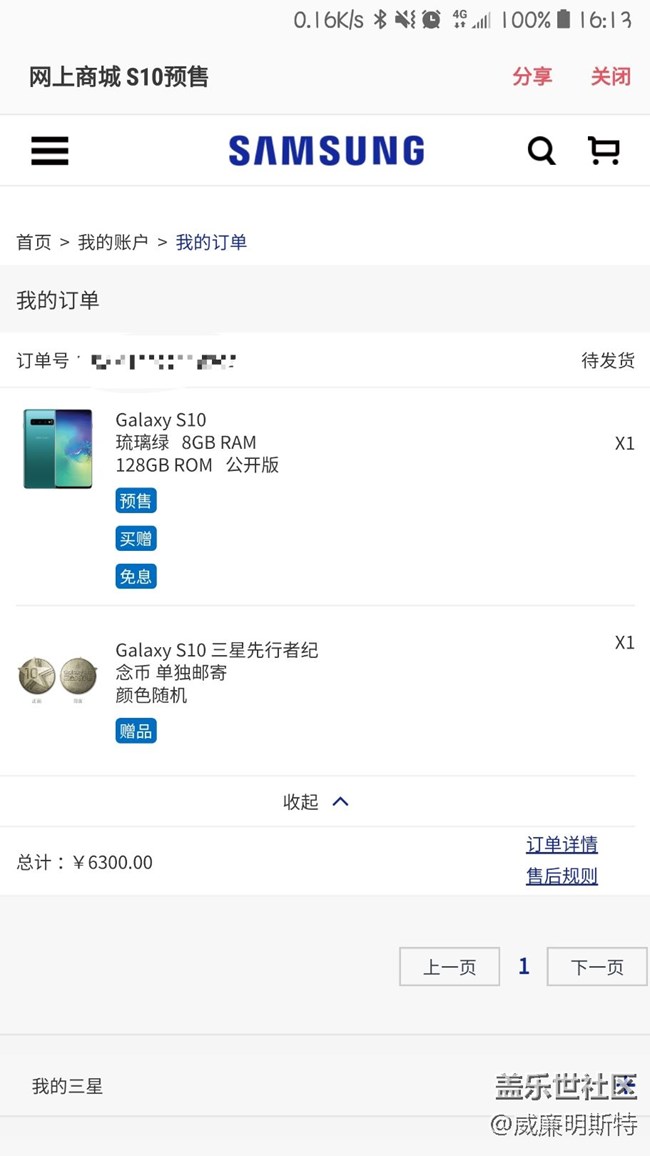Viewport: 650px width, 1156px height.
Task: Open the shopping cart
Action: click(604, 150)
